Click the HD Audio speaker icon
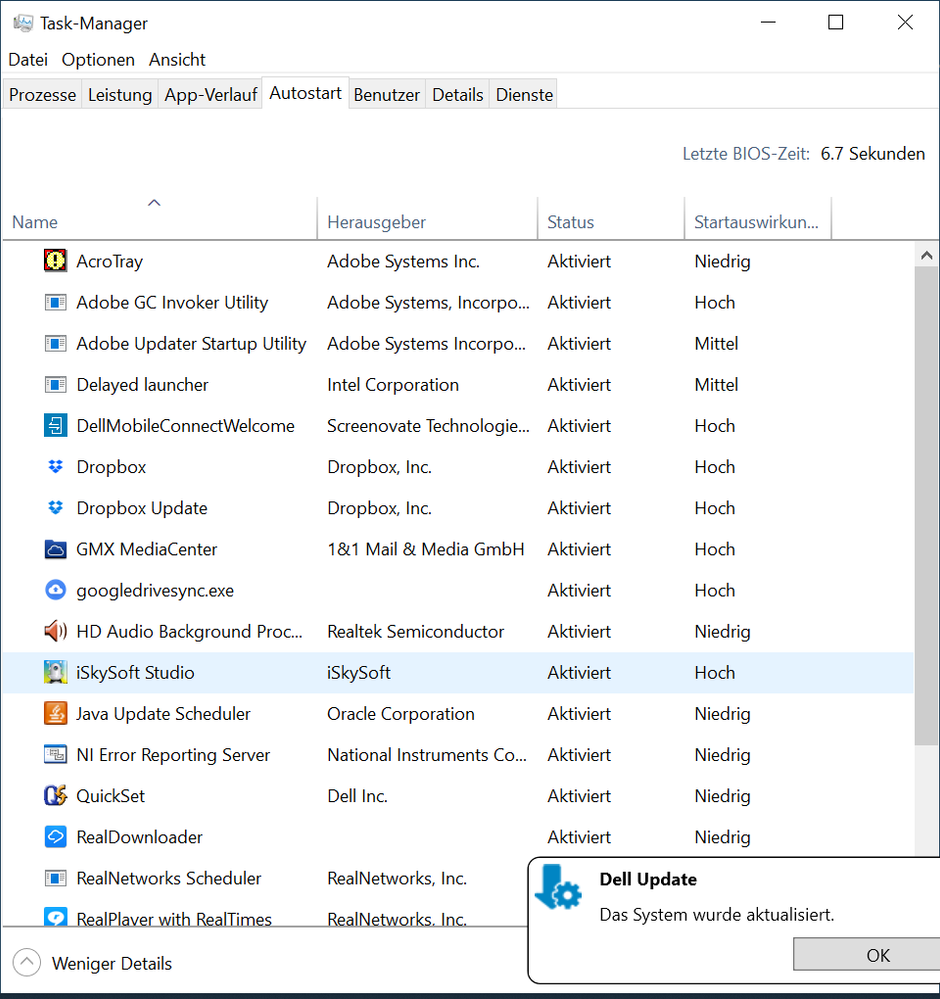The image size is (940, 999). click(x=55, y=631)
